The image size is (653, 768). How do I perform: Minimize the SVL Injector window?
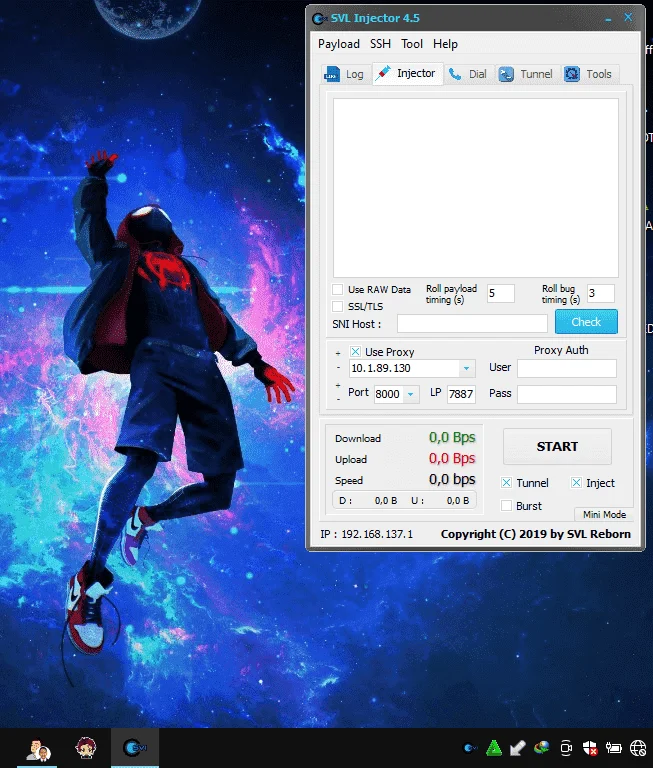point(608,20)
